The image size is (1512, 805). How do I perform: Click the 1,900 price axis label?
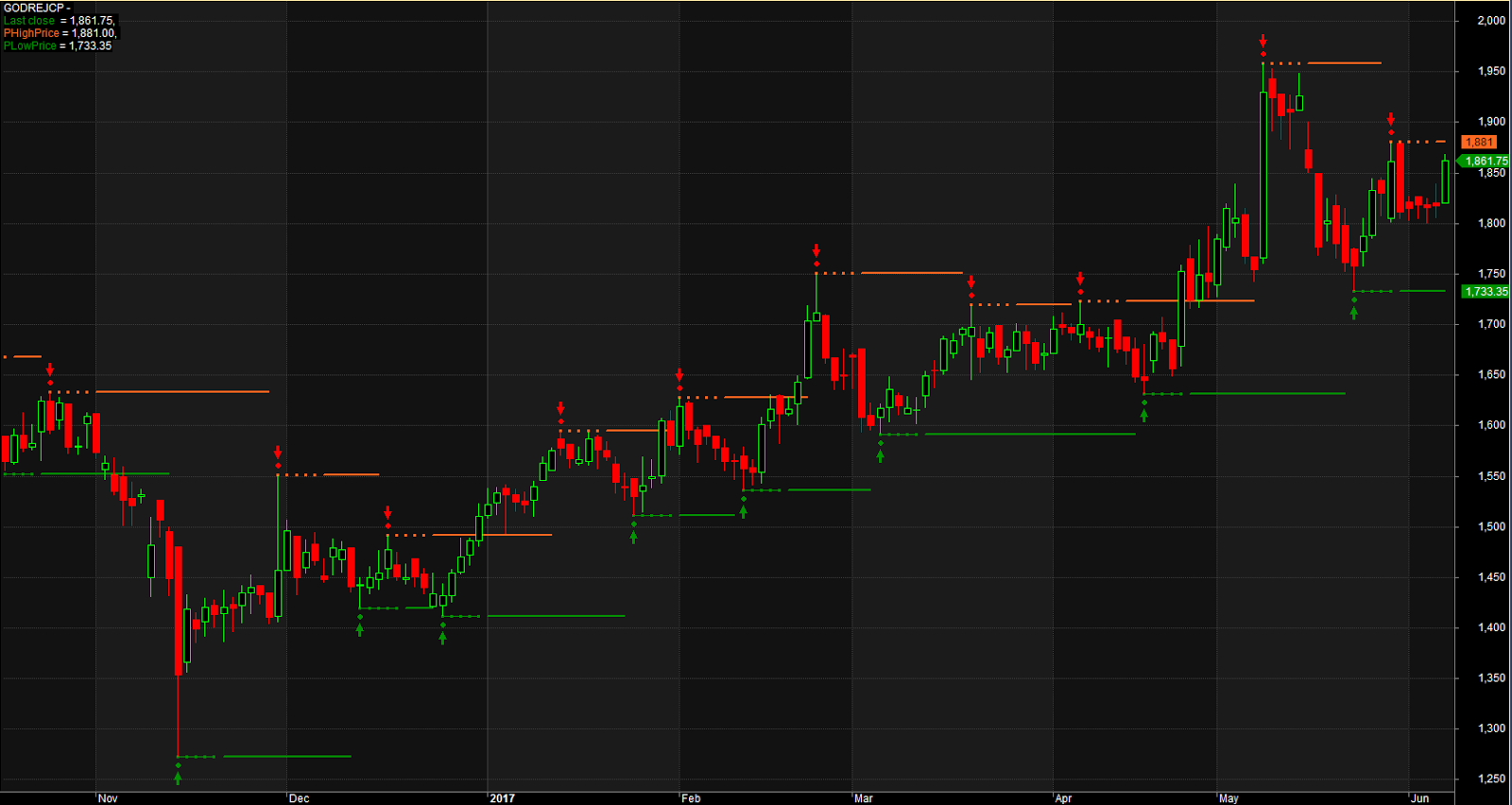click(x=1491, y=122)
